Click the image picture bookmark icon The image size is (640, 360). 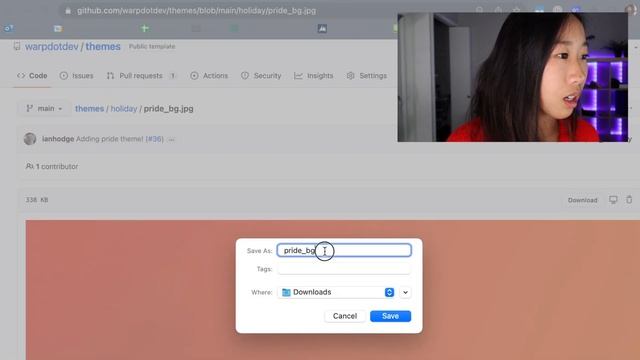(322, 28)
